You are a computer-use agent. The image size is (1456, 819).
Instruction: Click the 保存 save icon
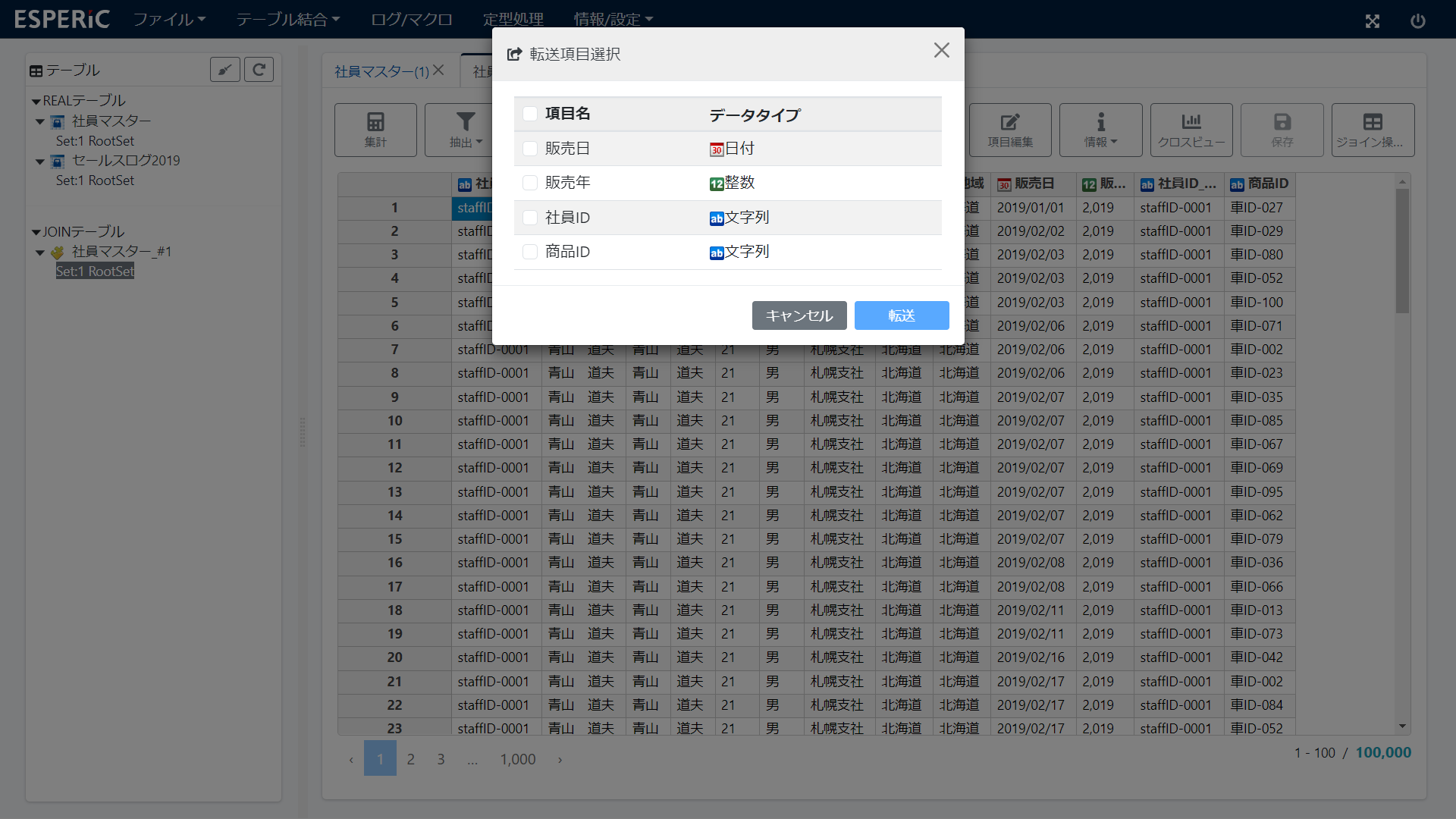point(1282,130)
